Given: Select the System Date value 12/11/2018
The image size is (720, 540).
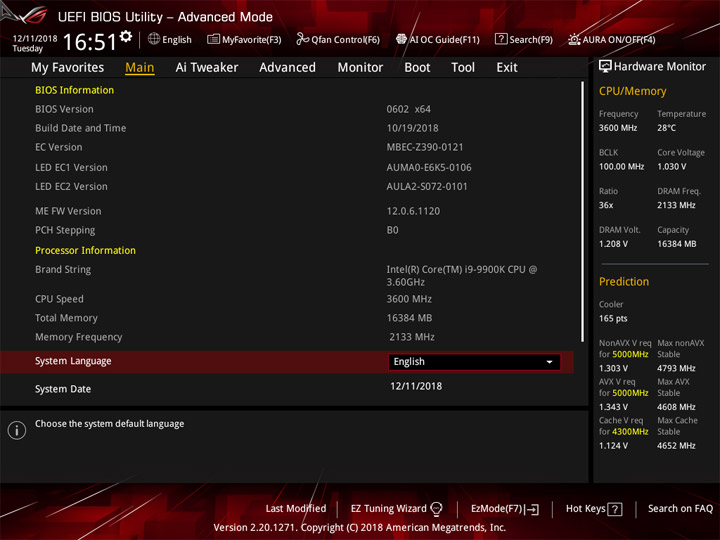Looking at the screenshot, I should pyautogui.click(x=416, y=386).
